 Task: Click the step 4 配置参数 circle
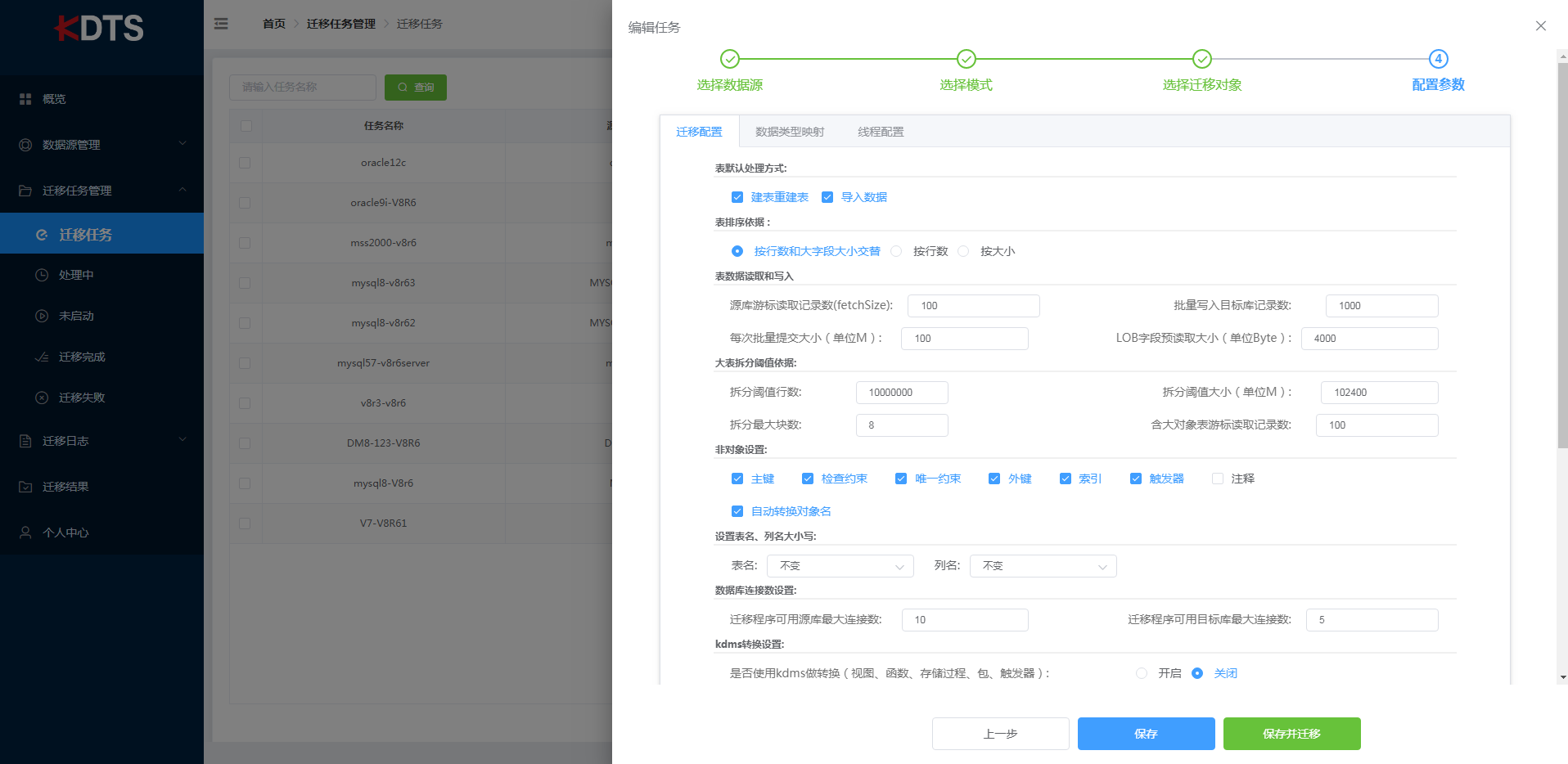point(1439,59)
